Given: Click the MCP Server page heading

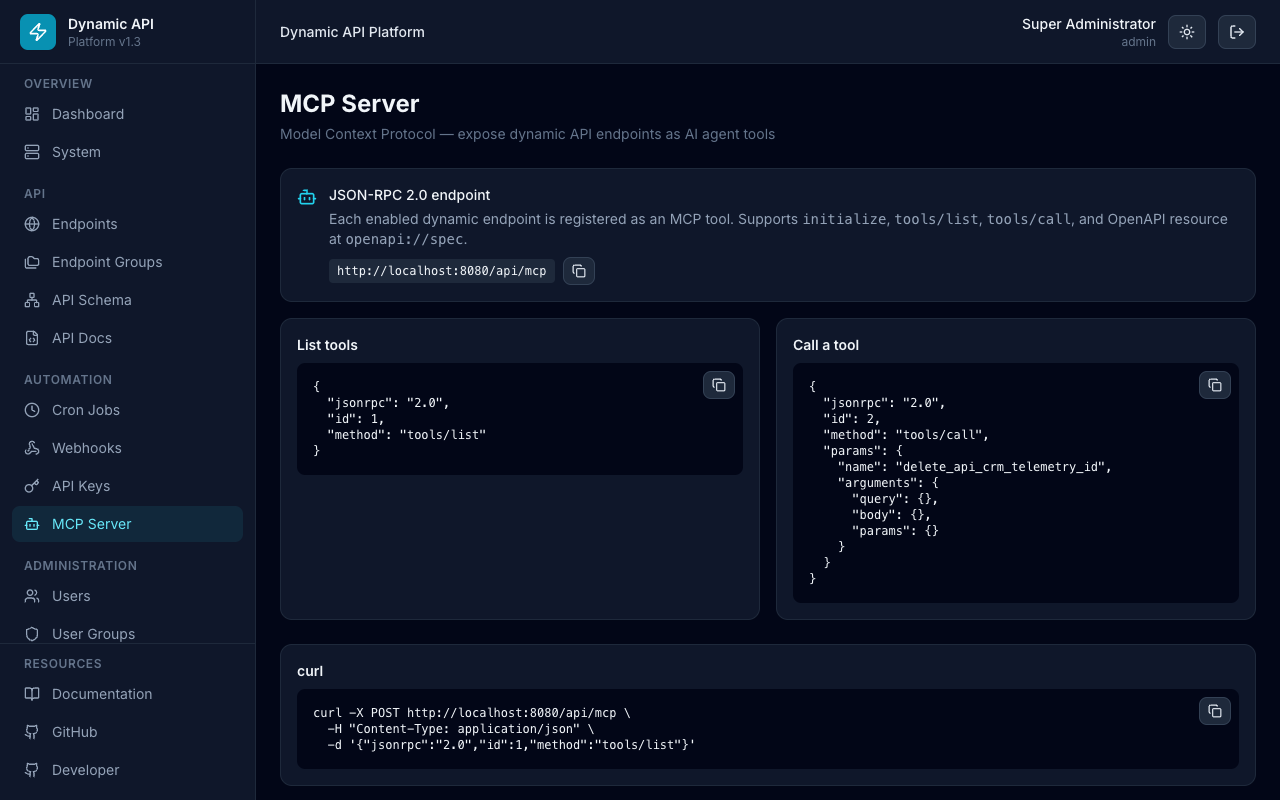Looking at the screenshot, I should [350, 104].
